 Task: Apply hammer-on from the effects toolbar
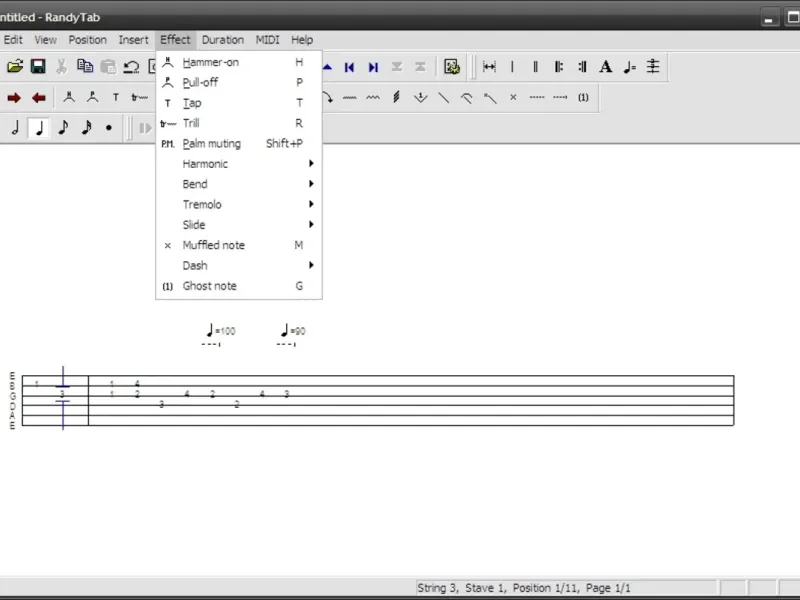click(x=69, y=97)
